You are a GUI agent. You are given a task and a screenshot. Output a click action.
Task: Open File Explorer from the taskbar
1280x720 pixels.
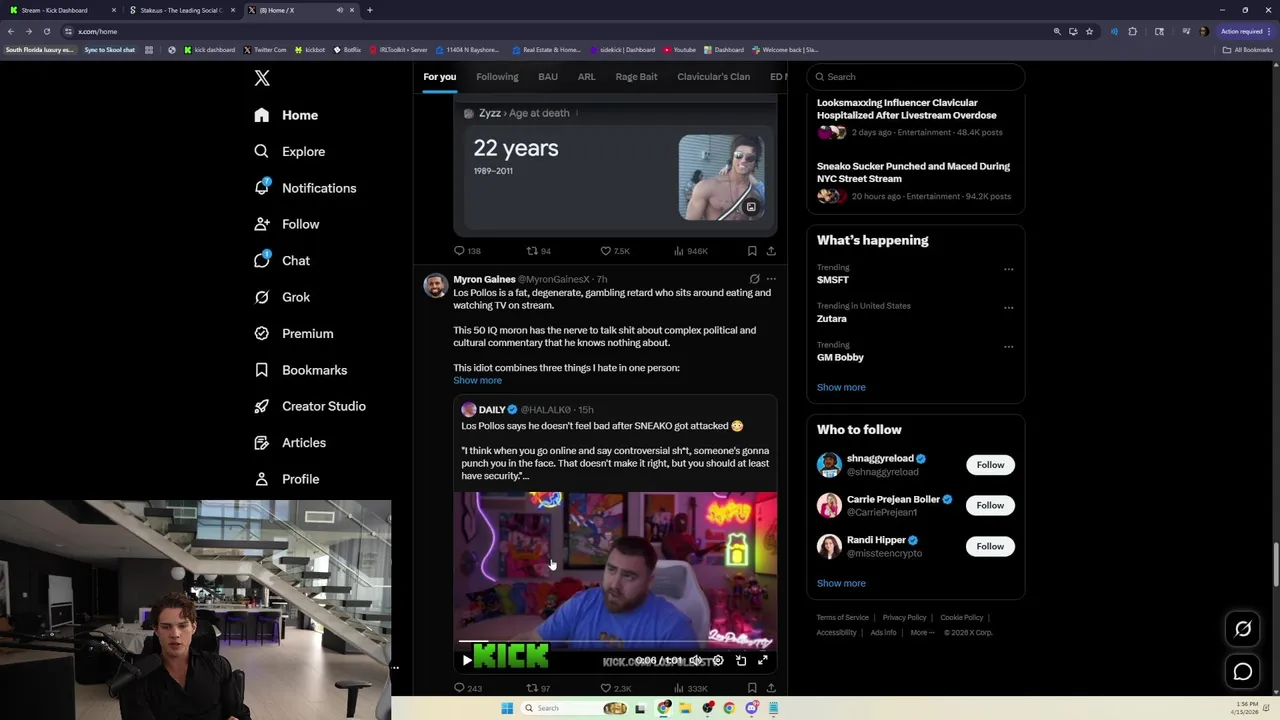pyautogui.click(x=686, y=708)
